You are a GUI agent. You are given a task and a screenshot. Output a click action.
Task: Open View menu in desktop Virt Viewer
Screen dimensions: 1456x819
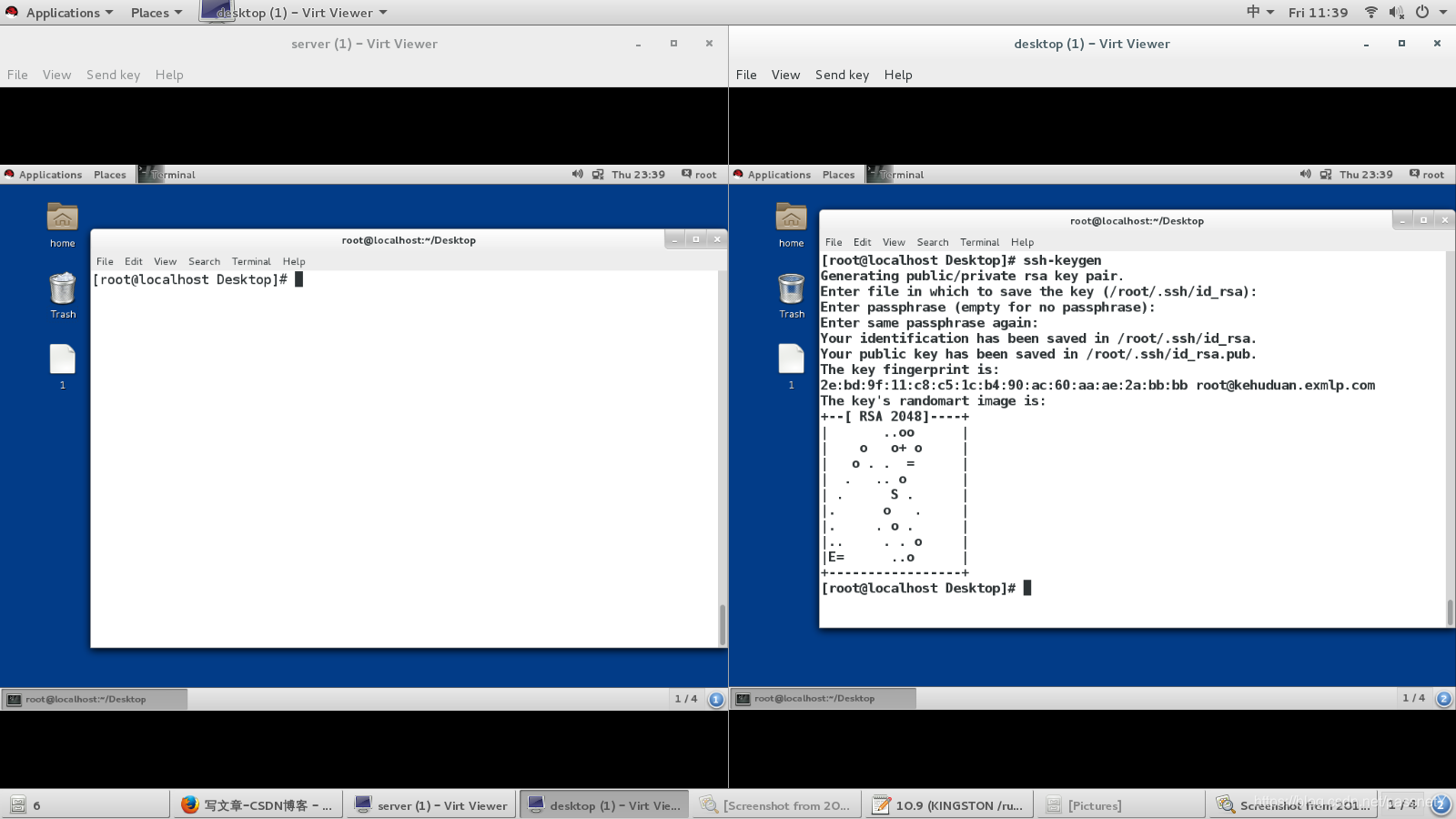(785, 75)
